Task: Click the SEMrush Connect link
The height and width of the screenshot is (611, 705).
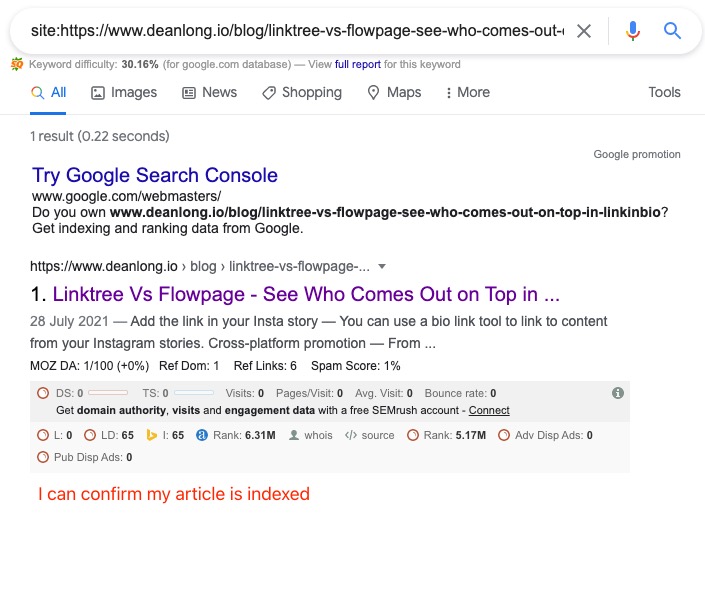Action: (489, 410)
